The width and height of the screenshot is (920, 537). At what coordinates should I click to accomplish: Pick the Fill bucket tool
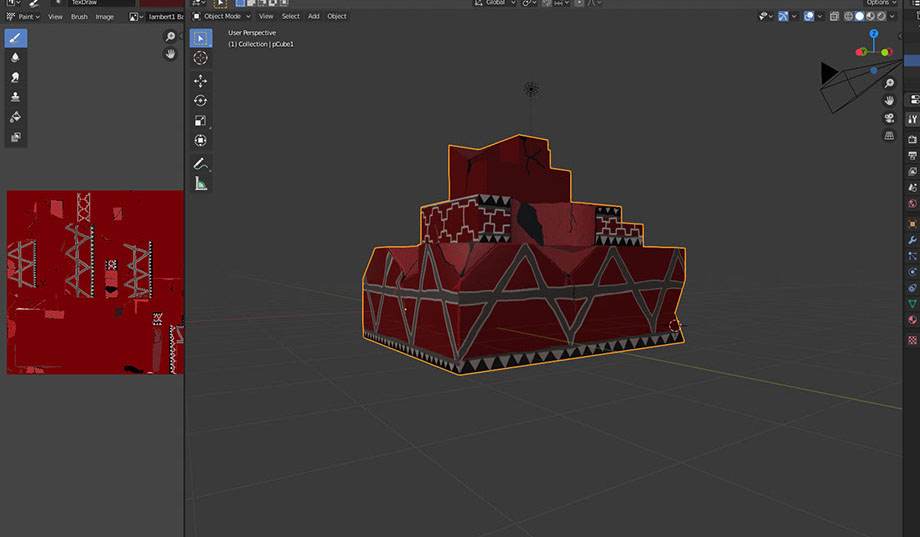coord(16,117)
